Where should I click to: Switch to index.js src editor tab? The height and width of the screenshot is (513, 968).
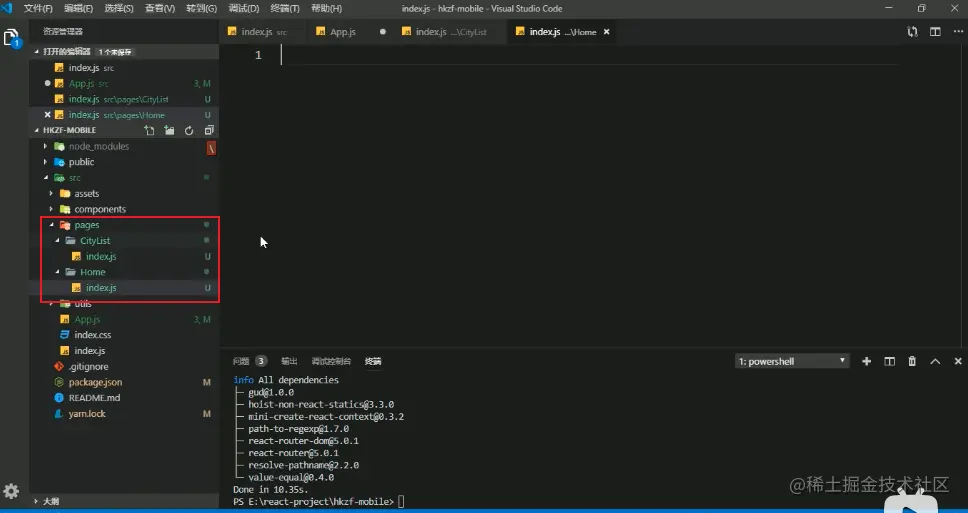pyautogui.click(x=262, y=32)
